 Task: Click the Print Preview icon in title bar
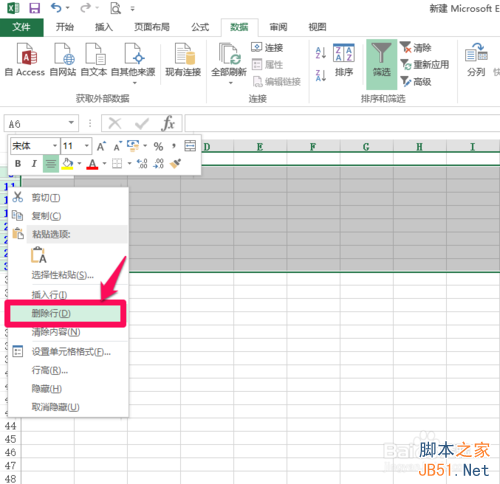click(115, 8)
